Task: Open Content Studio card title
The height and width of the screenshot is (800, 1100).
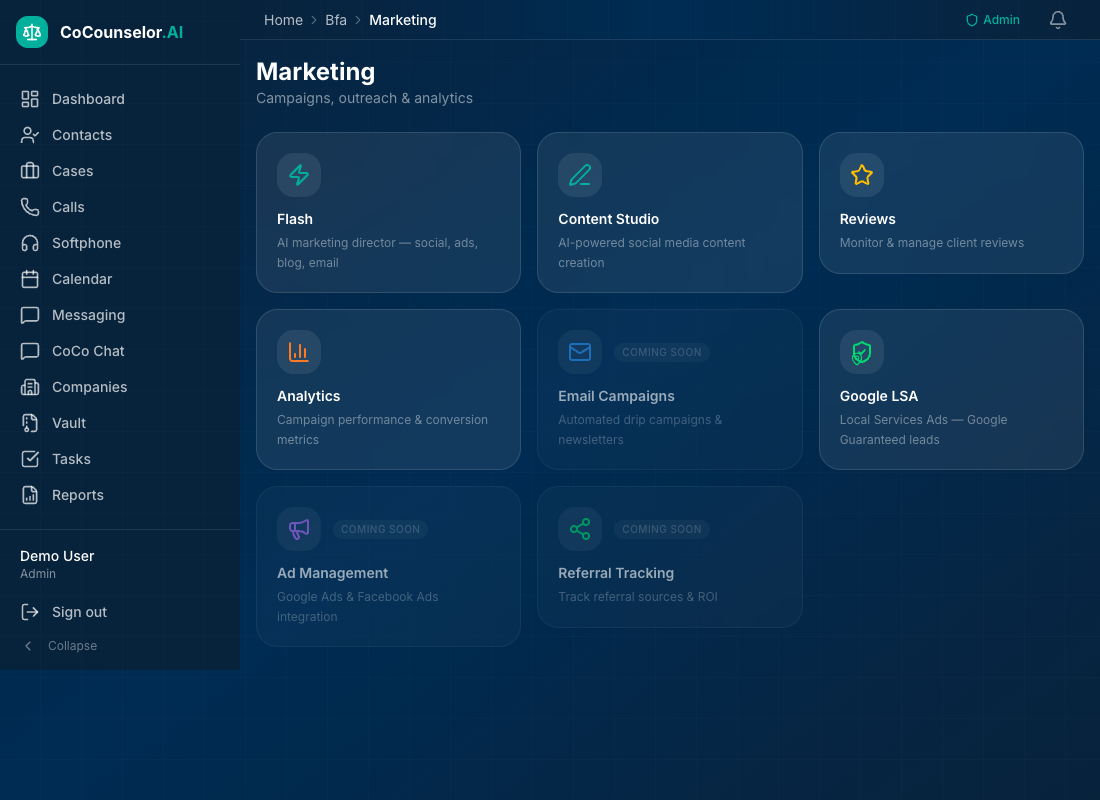Action: point(608,219)
